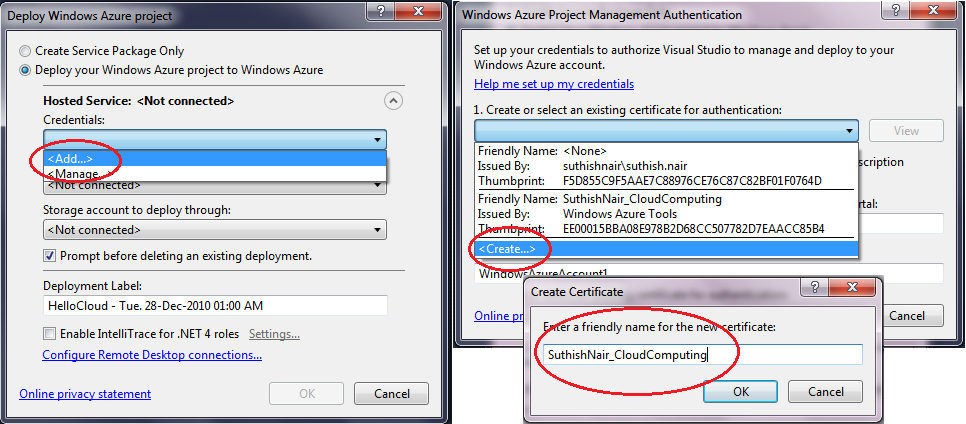Cancel the Deploy Windows Azure project dialog
Viewport: 966px width, 424px height.
click(392, 393)
